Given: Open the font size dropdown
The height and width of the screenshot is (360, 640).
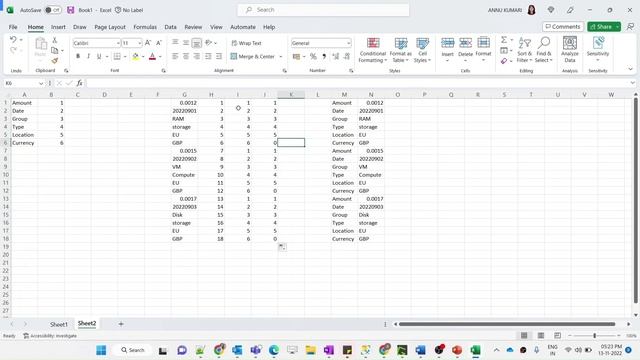Looking at the screenshot, I should (x=139, y=43).
